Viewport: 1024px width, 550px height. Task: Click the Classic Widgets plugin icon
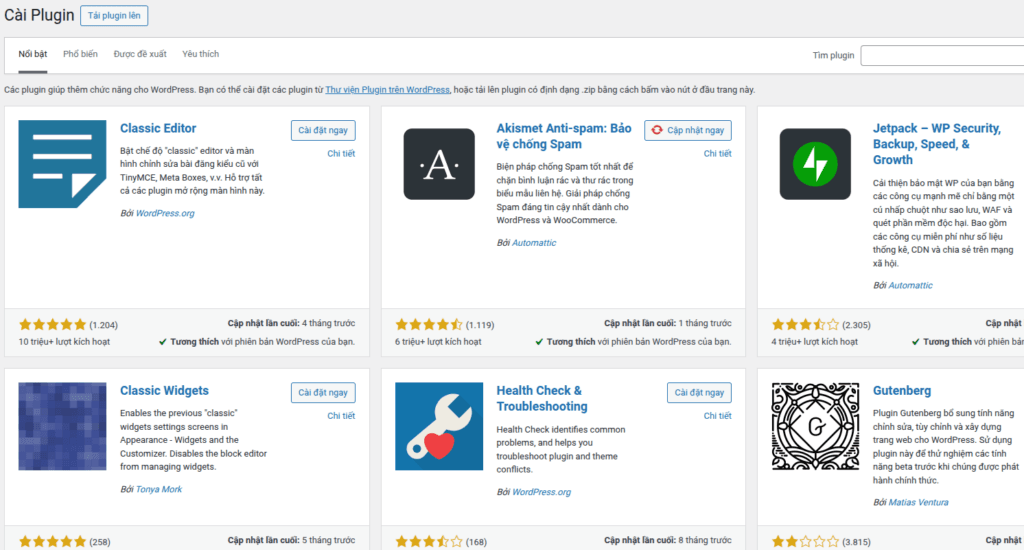[62, 427]
